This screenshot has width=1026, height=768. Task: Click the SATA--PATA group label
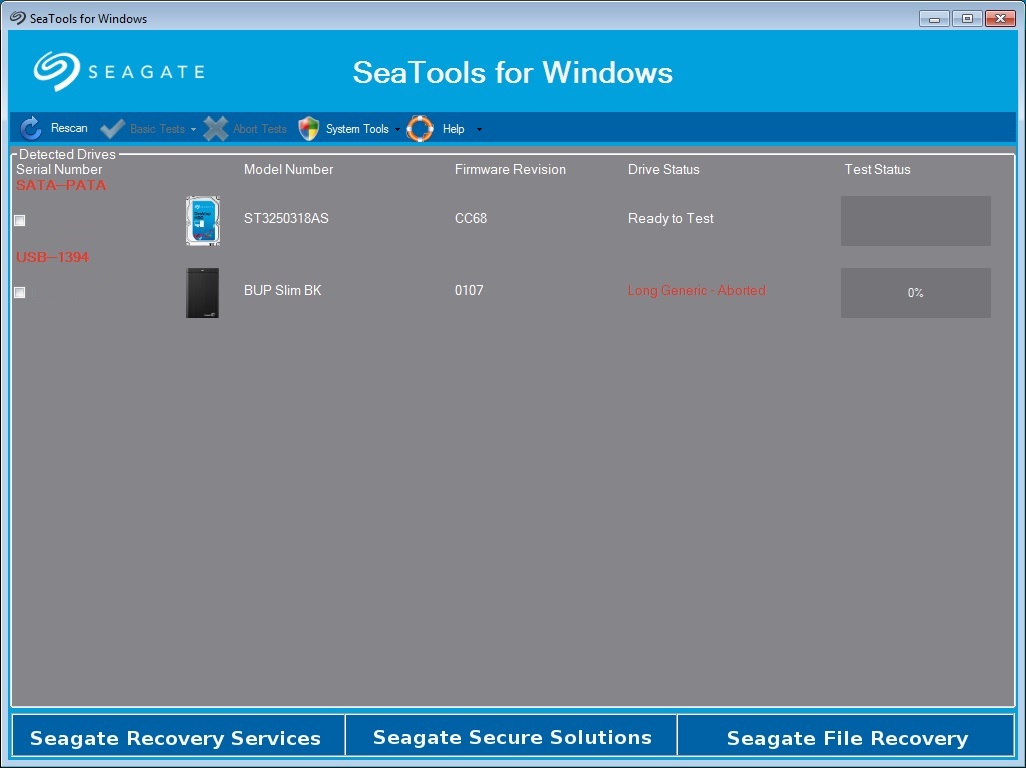click(62, 185)
